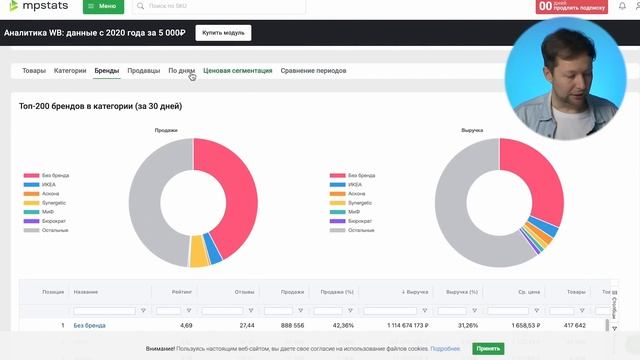Open filter funnel for Отзывы column
This screenshot has width=640, height=360.
(251, 311)
